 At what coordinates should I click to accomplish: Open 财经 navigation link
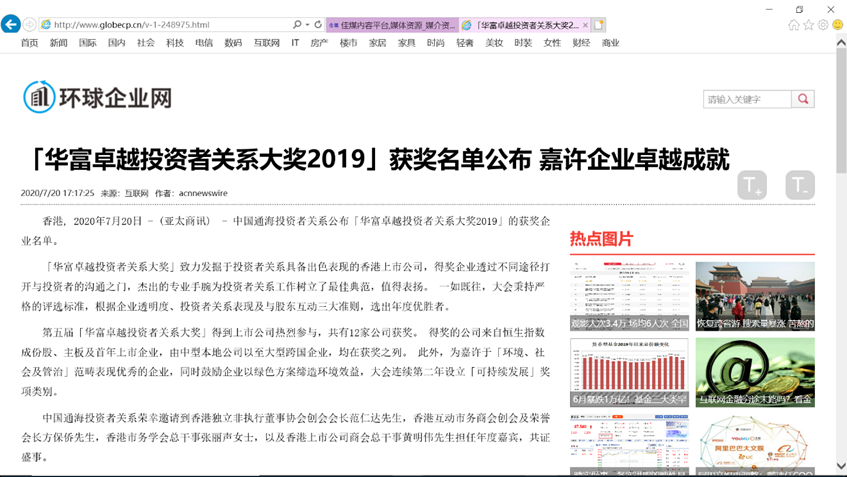(582, 43)
